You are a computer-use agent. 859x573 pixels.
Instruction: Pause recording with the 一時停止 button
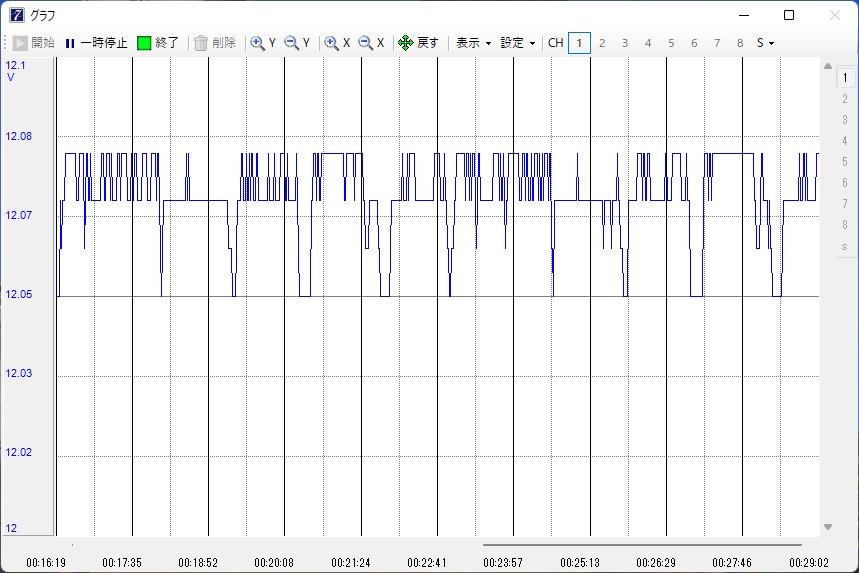tap(96, 43)
